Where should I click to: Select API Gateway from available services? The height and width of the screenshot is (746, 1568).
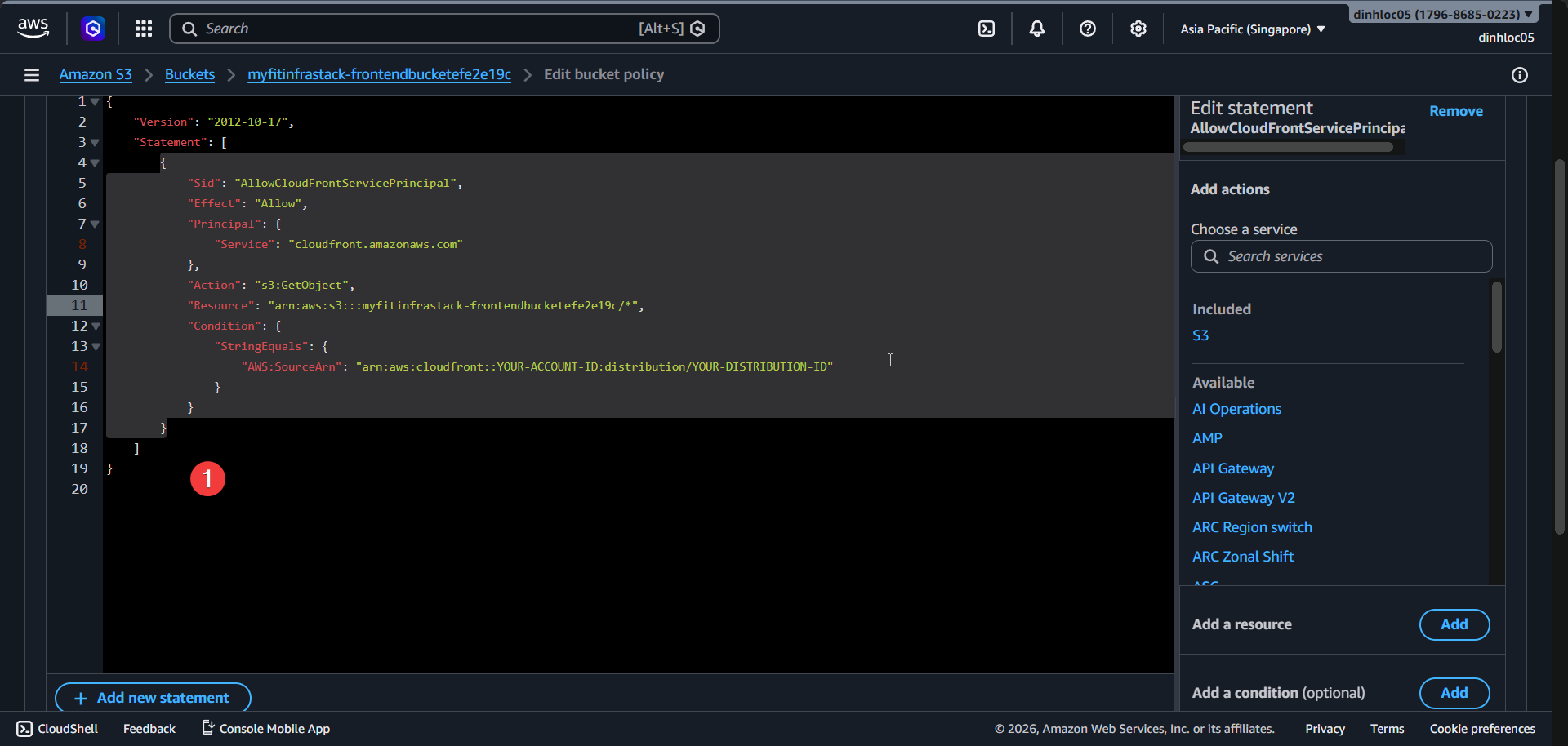(1232, 468)
